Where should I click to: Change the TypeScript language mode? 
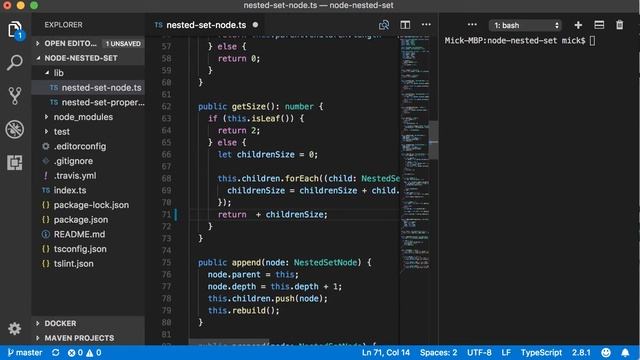pyautogui.click(x=541, y=353)
